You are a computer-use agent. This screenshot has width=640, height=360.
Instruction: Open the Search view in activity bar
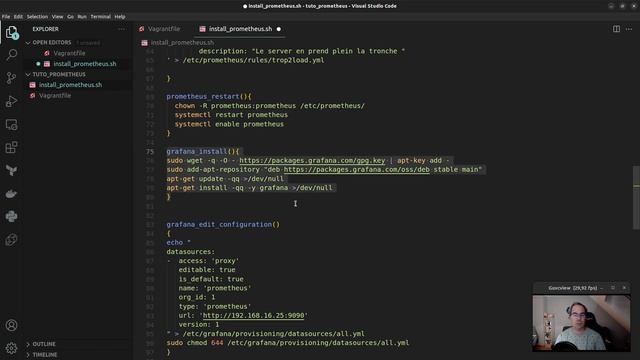pyautogui.click(x=11, y=55)
